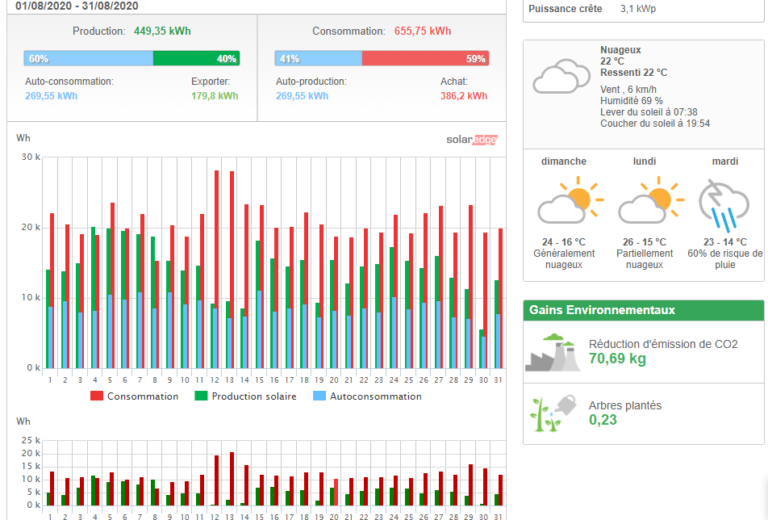Click Auto-consommation value 269,55 kWh
Screen dimensions: 768x520
point(51,96)
